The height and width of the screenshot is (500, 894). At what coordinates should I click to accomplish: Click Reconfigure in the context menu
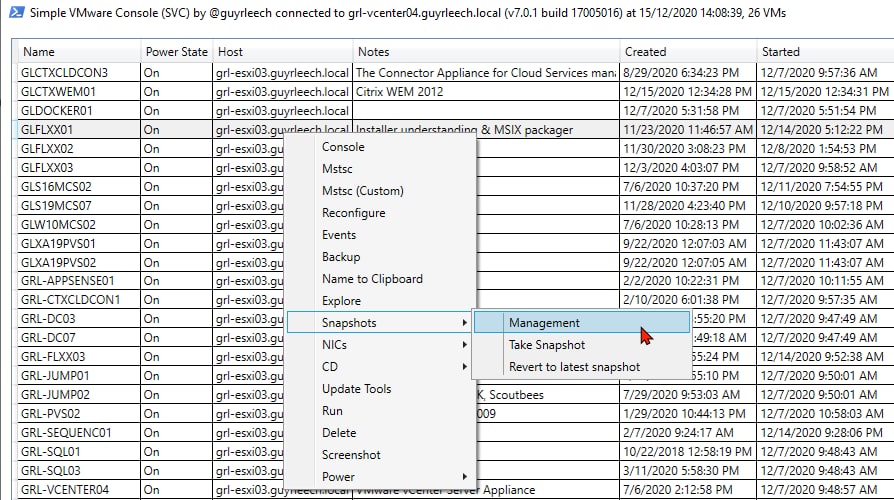[x=353, y=213]
